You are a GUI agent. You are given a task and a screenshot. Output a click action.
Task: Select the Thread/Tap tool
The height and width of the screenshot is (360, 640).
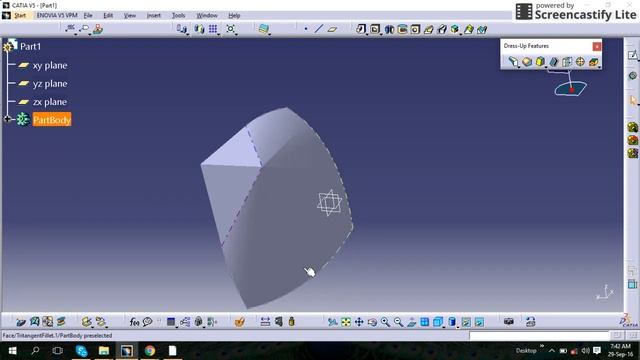point(580,62)
